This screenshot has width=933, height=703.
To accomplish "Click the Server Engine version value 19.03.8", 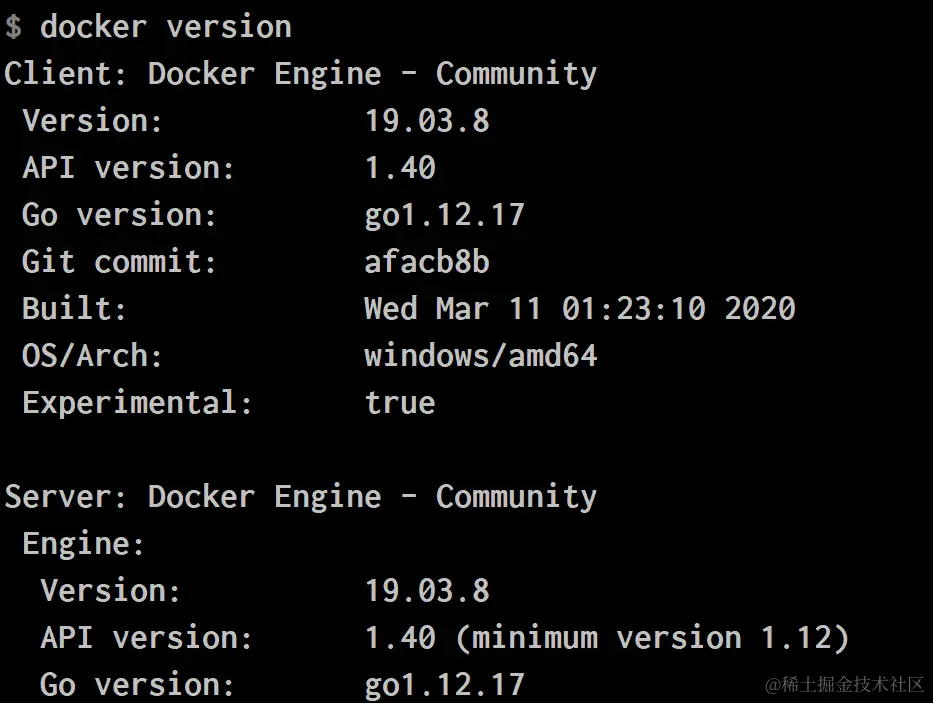I will (427, 591).
